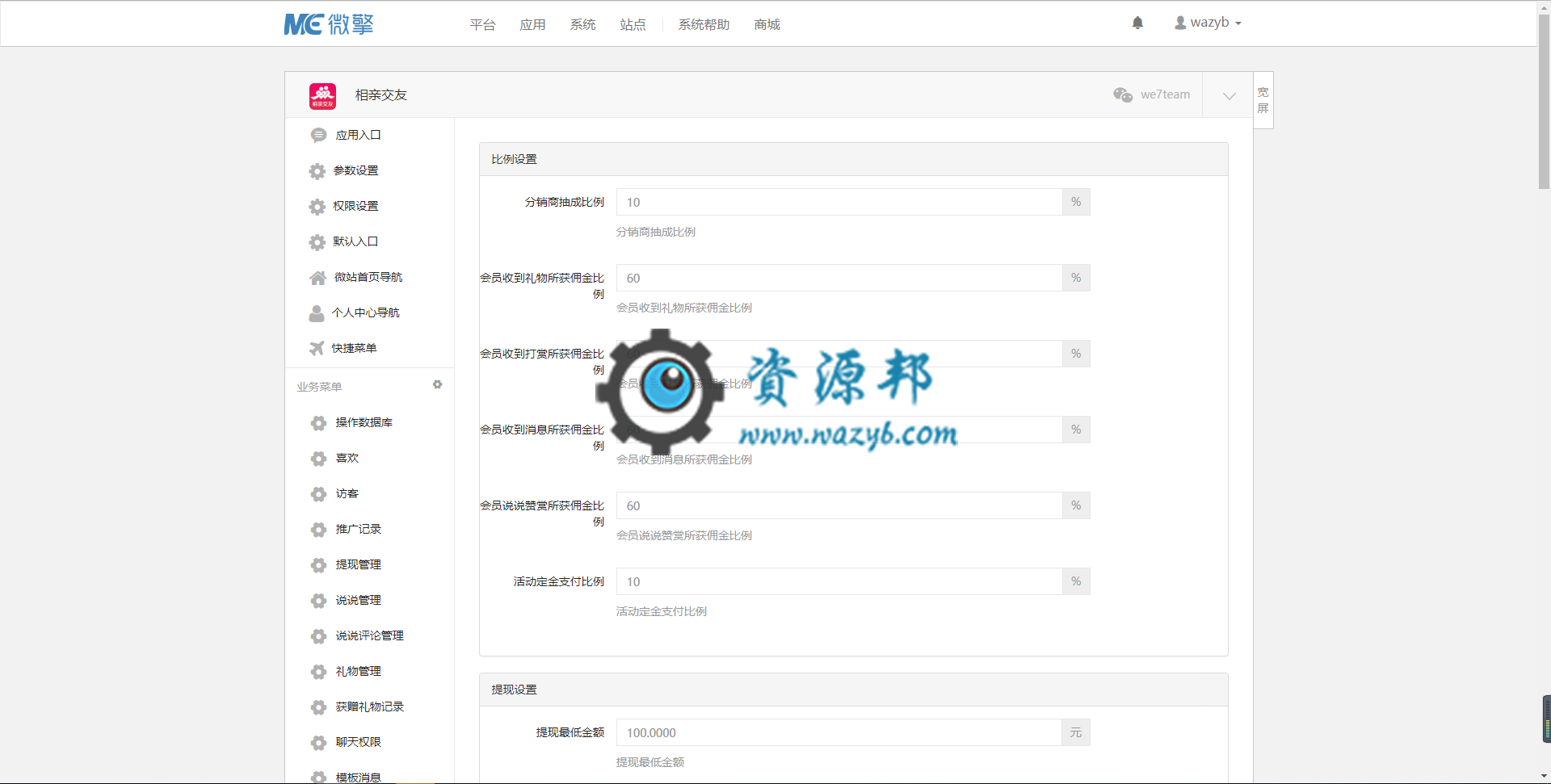1551x784 pixels.
Task: Click the 喜欢 gear icon
Action: tap(318, 459)
